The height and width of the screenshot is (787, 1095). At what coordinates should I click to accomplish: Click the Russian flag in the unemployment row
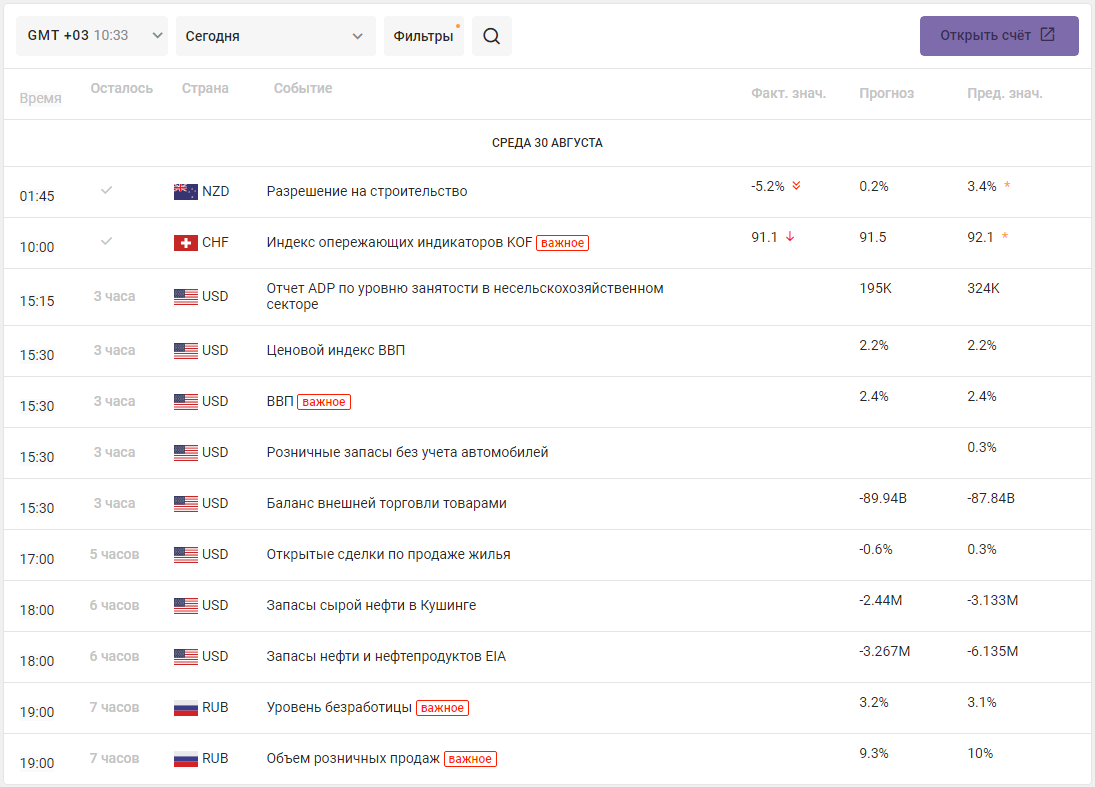click(x=185, y=707)
